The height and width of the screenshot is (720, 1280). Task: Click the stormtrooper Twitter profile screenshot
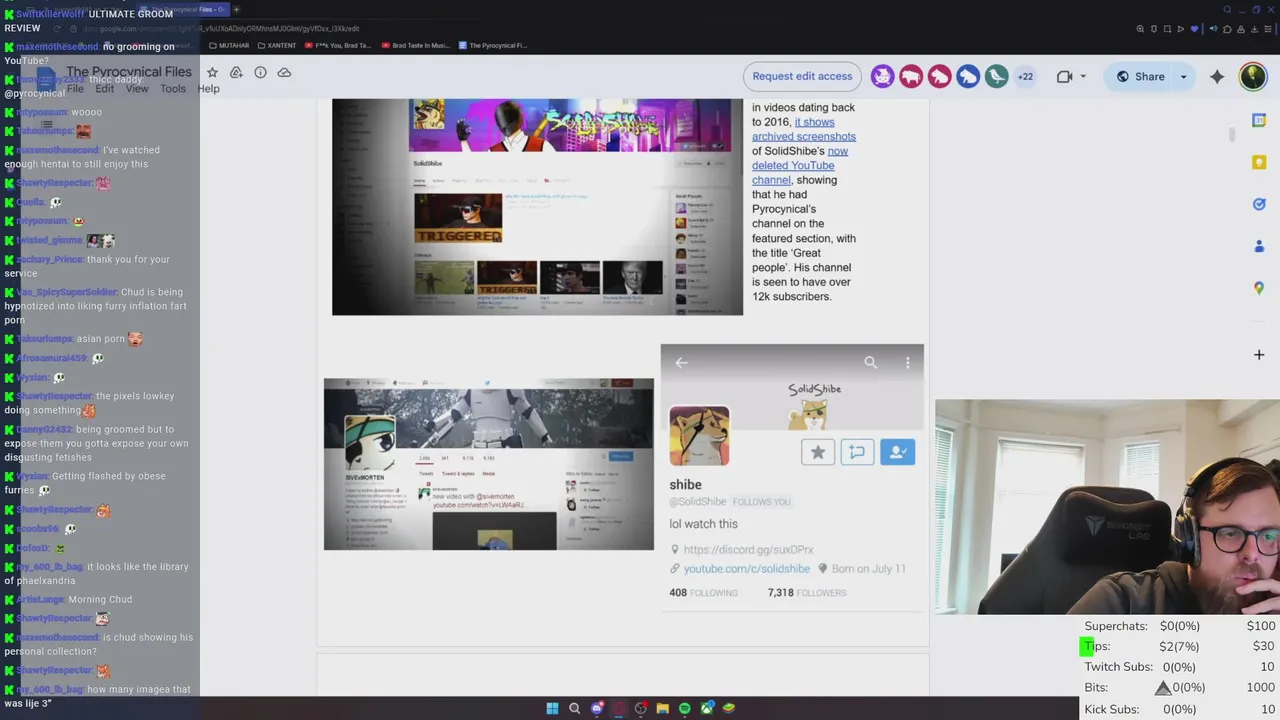[x=489, y=464]
